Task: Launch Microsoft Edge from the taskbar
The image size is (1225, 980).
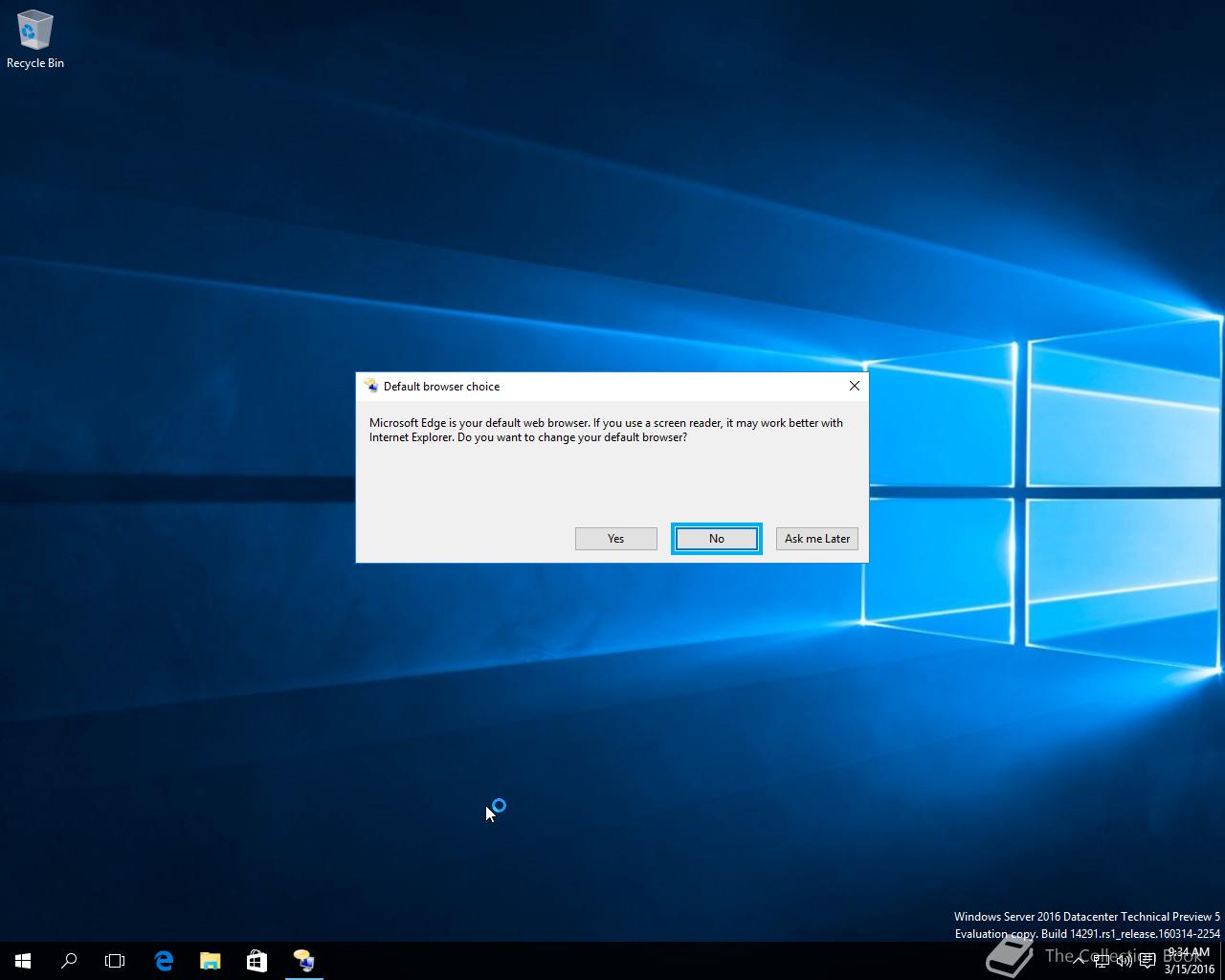Action: point(164,961)
